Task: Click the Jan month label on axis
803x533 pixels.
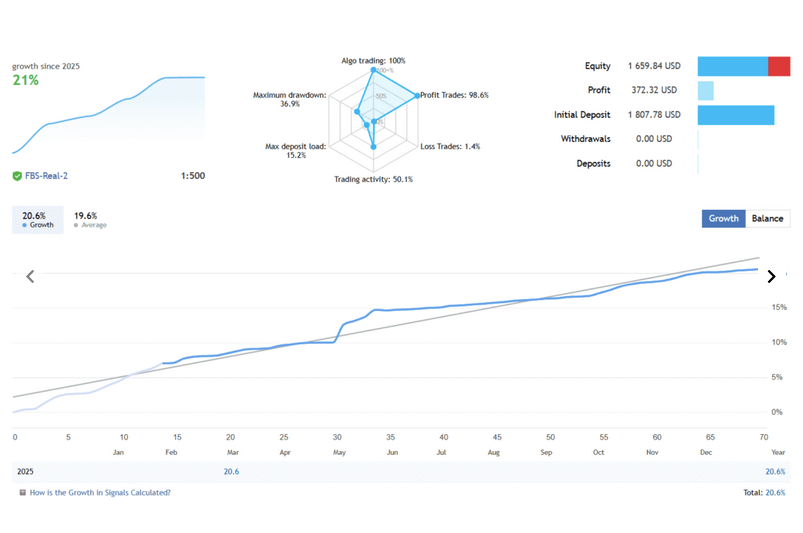Action: point(118,453)
